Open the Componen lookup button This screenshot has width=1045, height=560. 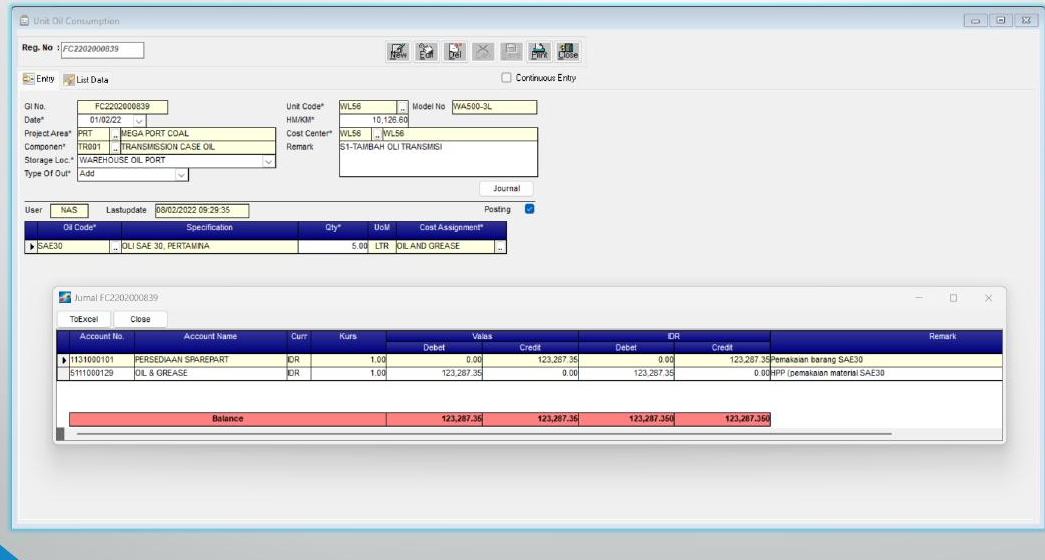115,147
